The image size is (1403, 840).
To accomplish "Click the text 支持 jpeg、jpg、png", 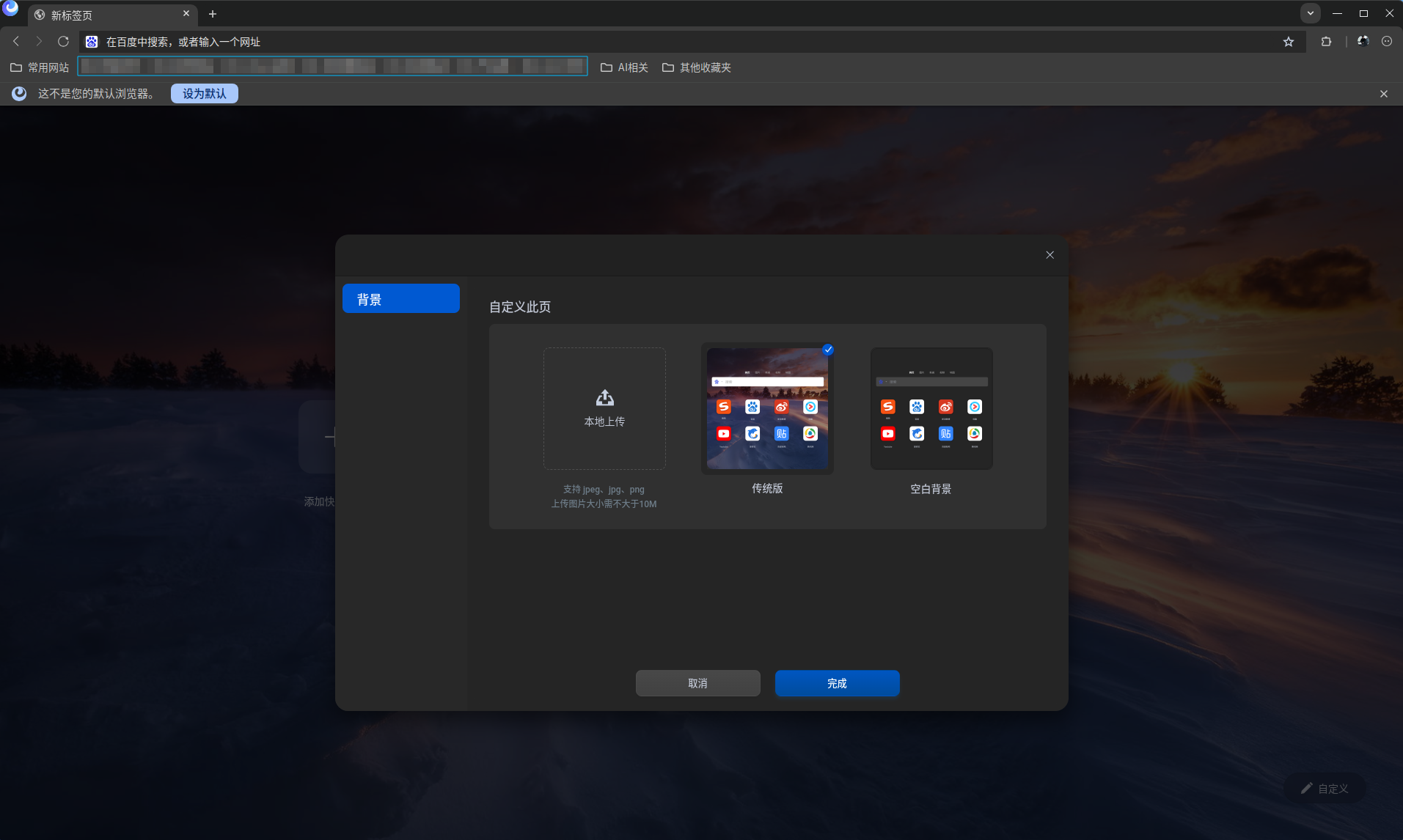I will pos(604,490).
